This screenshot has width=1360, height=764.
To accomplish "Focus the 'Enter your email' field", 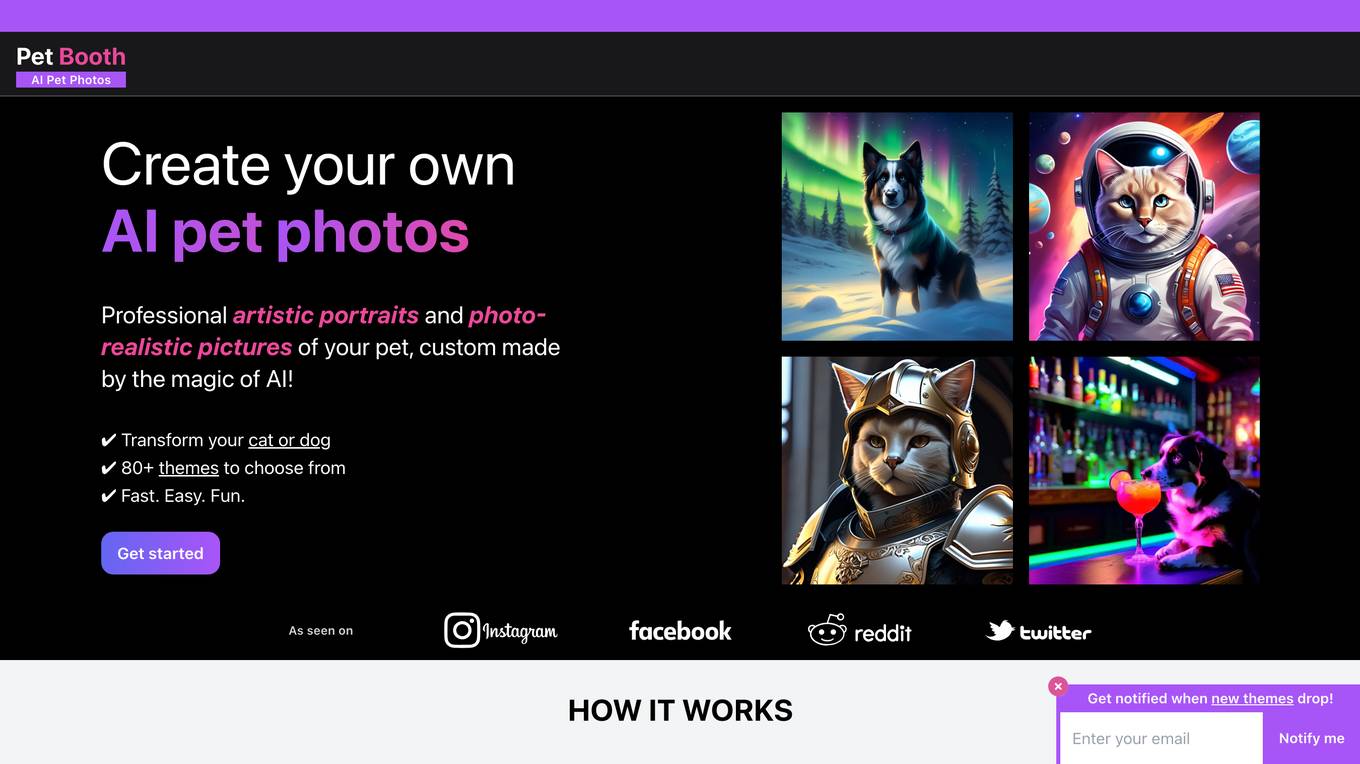I will coord(1161,738).
